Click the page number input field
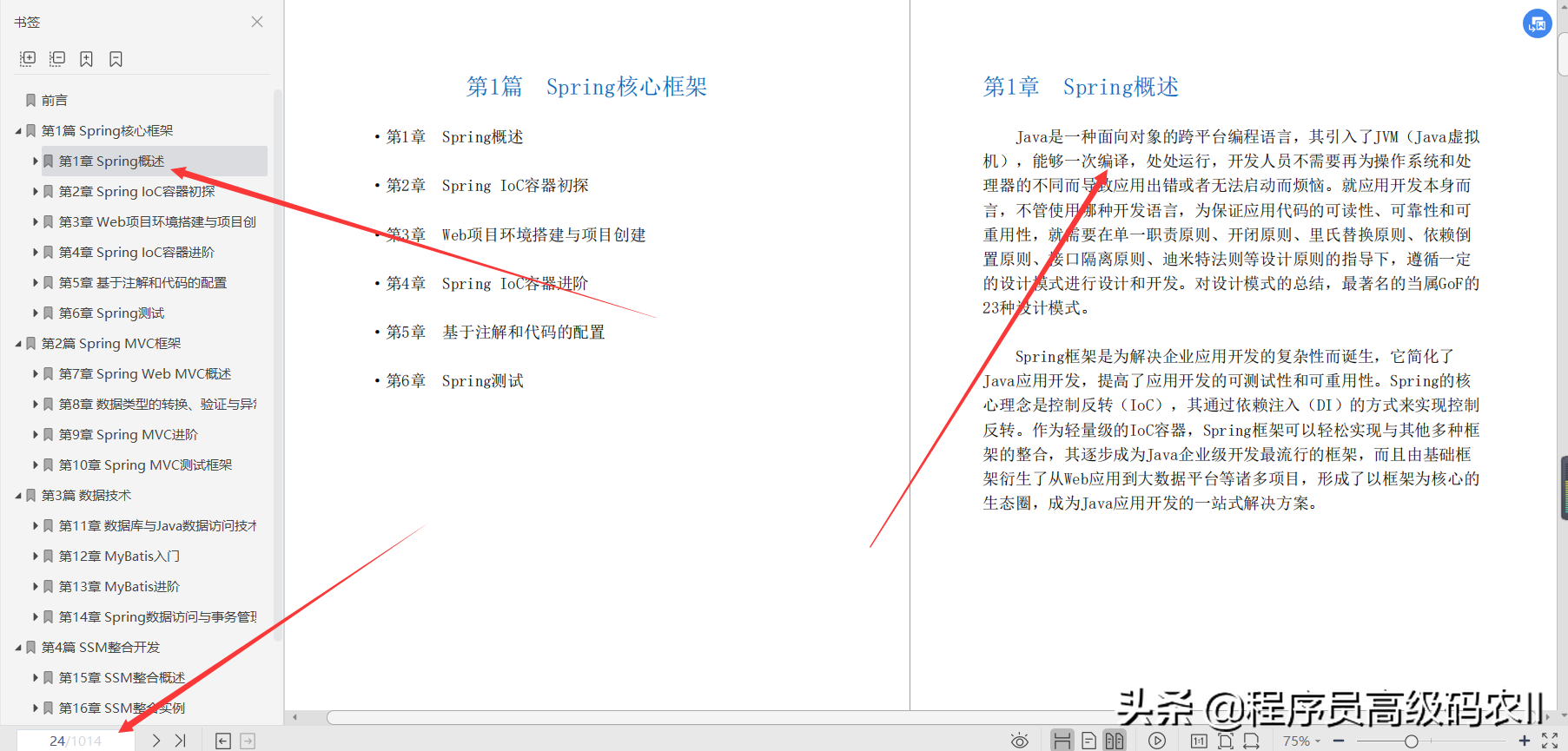The height and width of the screenshot is (751, 1568). (76, 741)
